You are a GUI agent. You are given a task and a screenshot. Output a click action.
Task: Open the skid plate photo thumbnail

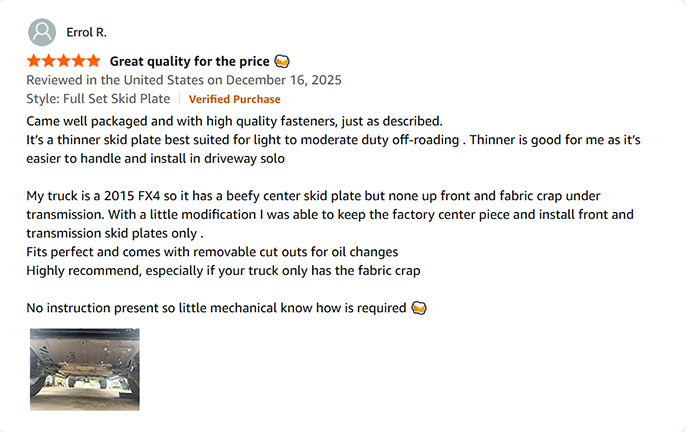click(x=84, y=368)
